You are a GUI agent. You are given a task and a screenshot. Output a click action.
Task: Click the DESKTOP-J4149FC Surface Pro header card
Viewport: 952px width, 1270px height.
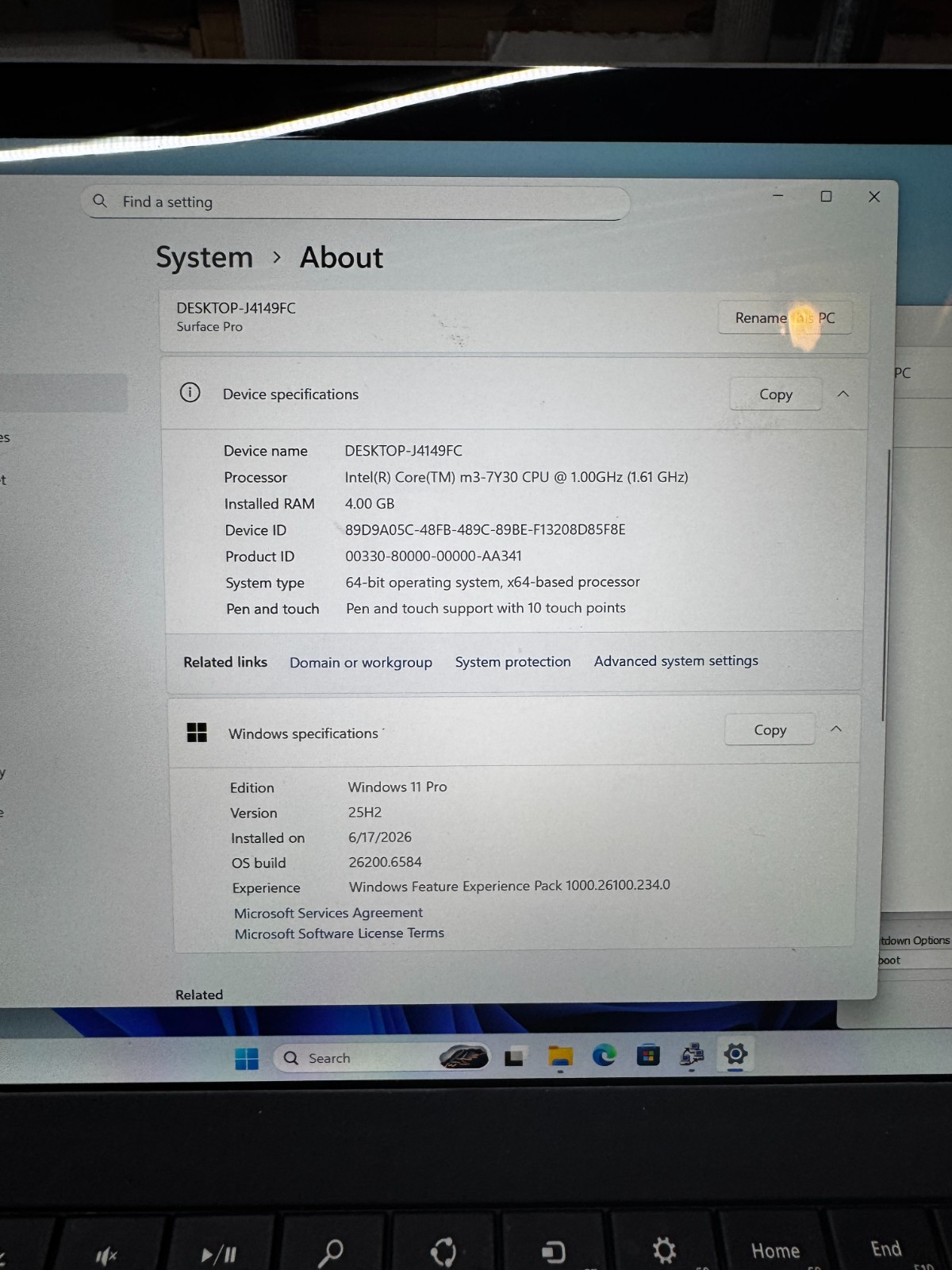(x=514, y=321)
